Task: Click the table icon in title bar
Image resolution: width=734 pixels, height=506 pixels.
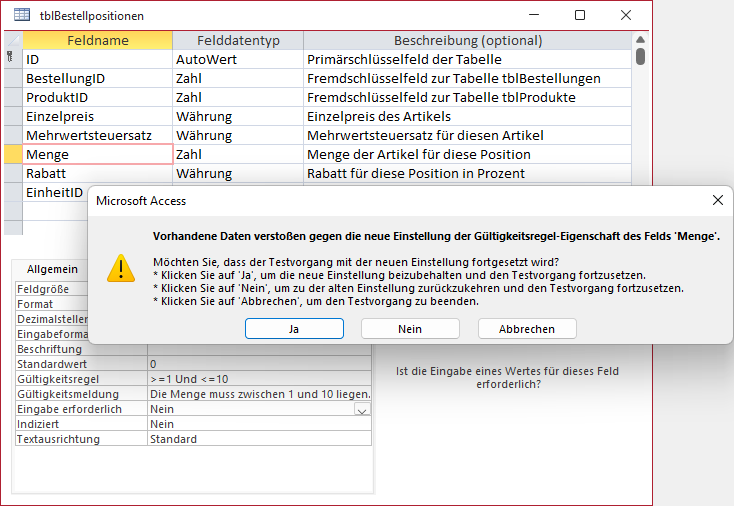Action: coord(21,15)
